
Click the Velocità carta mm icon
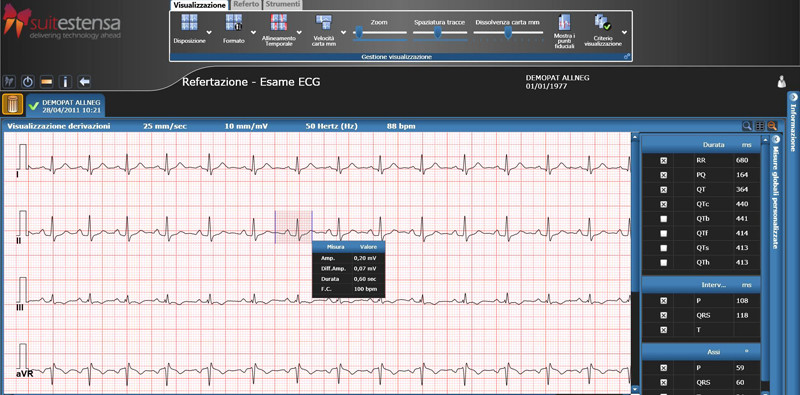coord(323,23)
